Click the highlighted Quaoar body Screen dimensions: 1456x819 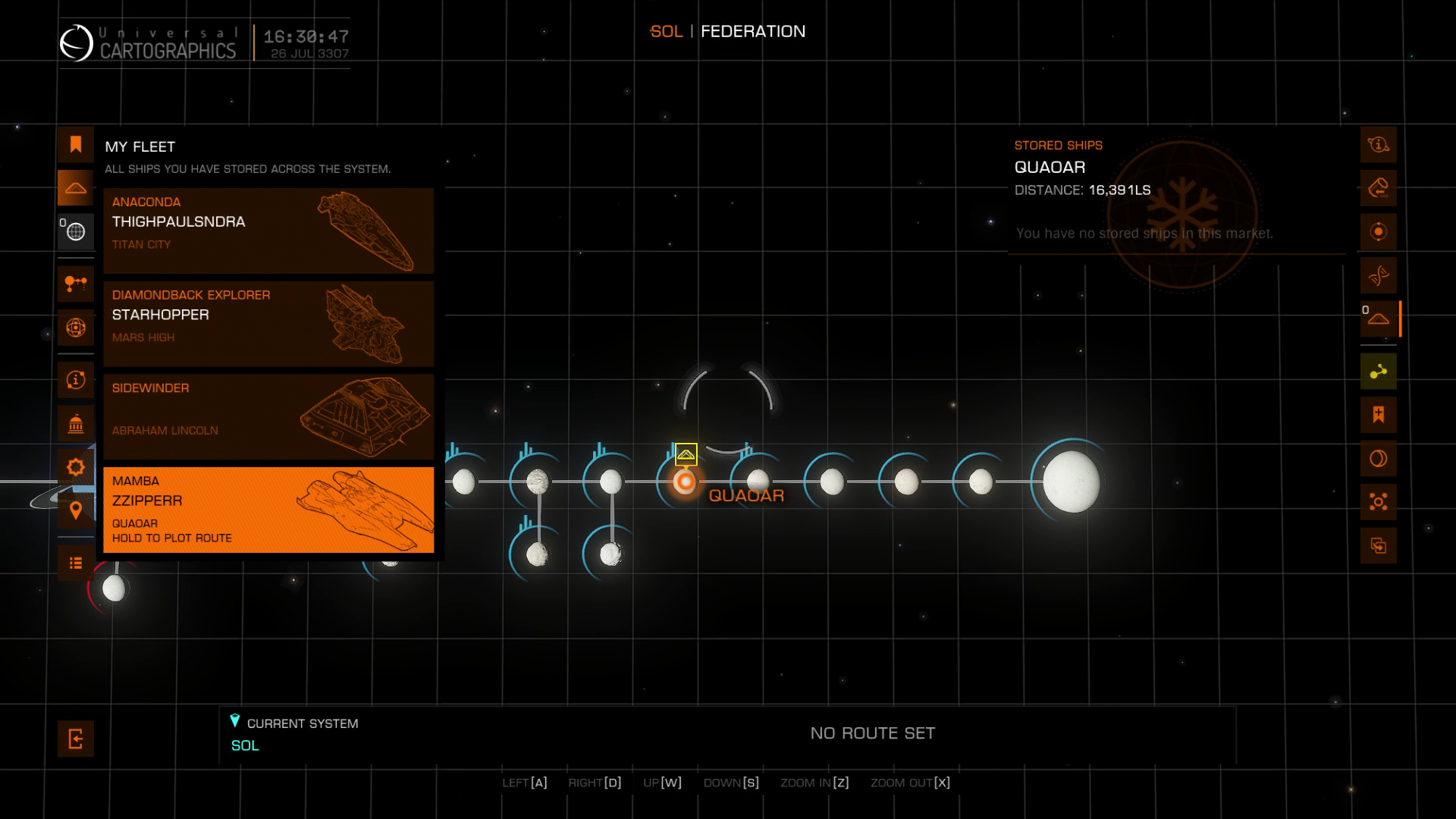[685, 482]
